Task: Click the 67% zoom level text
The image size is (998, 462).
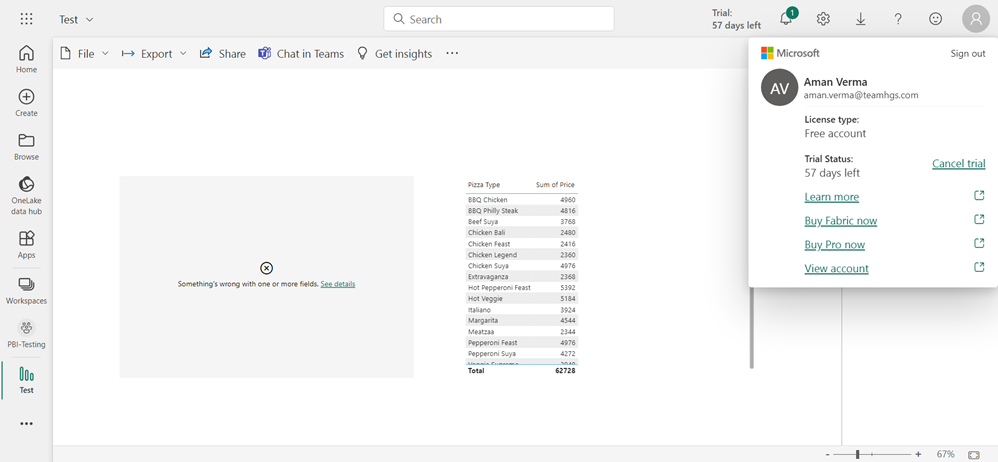Action: [945, 454]
